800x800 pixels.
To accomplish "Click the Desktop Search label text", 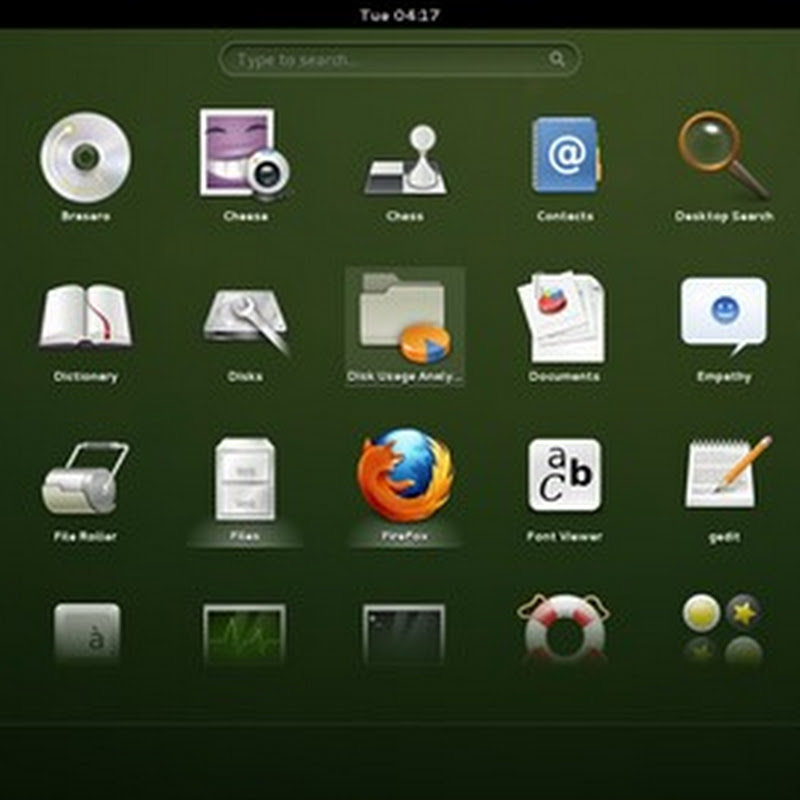I will pyautogui.click(x=723, y=216).
